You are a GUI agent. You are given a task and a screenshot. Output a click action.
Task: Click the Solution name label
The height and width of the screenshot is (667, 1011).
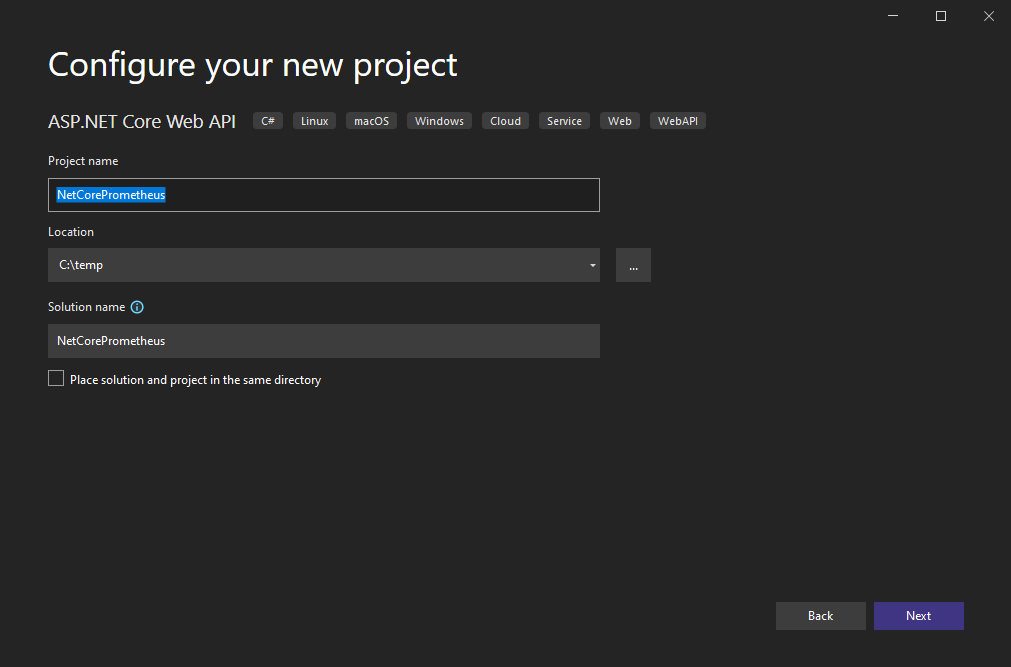[86, 307]
